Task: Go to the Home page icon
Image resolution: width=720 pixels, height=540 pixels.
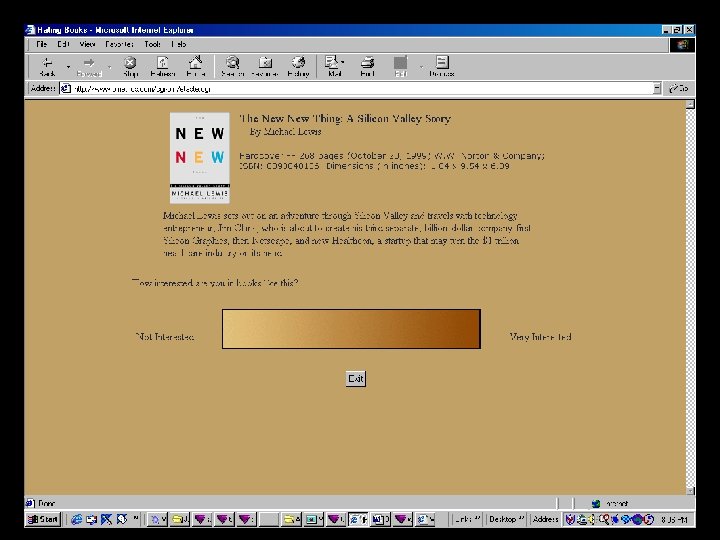Action: point(196,67)
